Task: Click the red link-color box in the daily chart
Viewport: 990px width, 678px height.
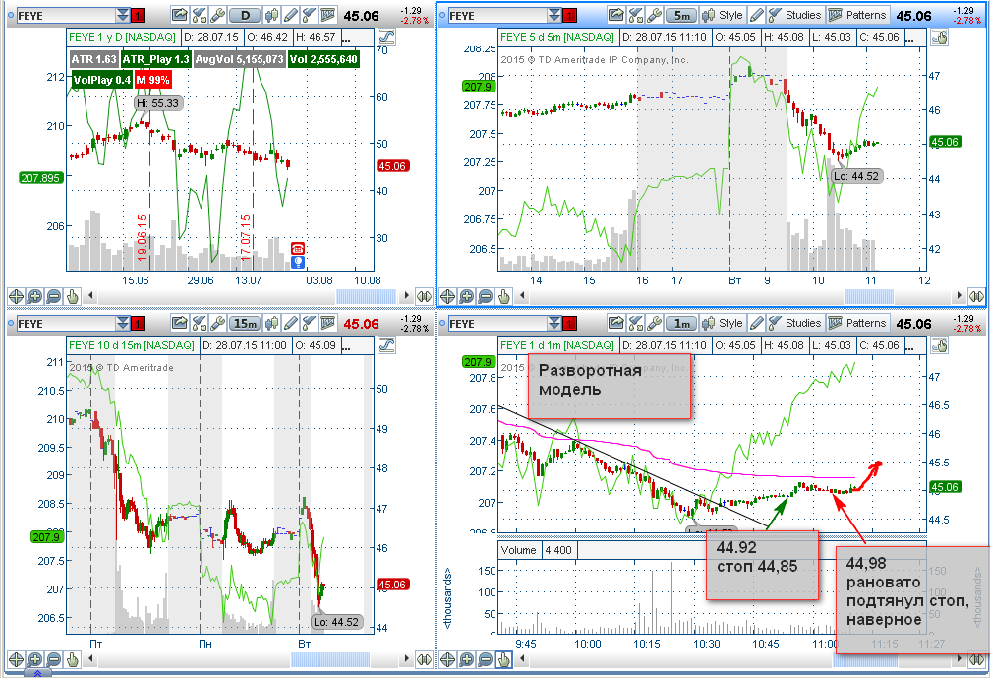Action: [x=138, y=16]
